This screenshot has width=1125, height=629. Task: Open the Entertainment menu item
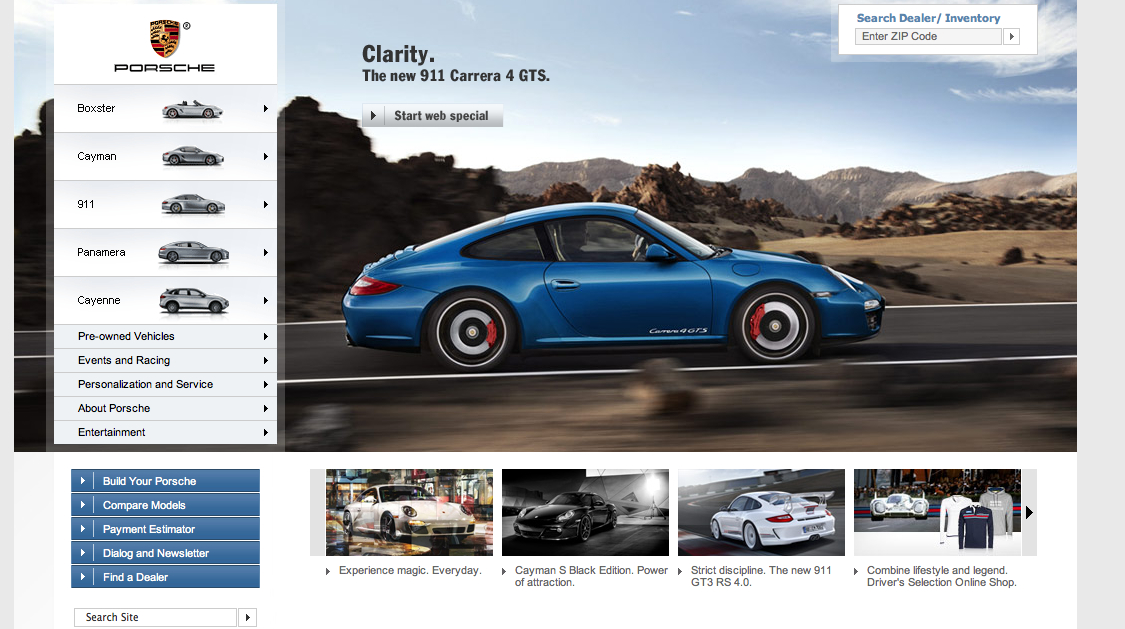[165, 433]
